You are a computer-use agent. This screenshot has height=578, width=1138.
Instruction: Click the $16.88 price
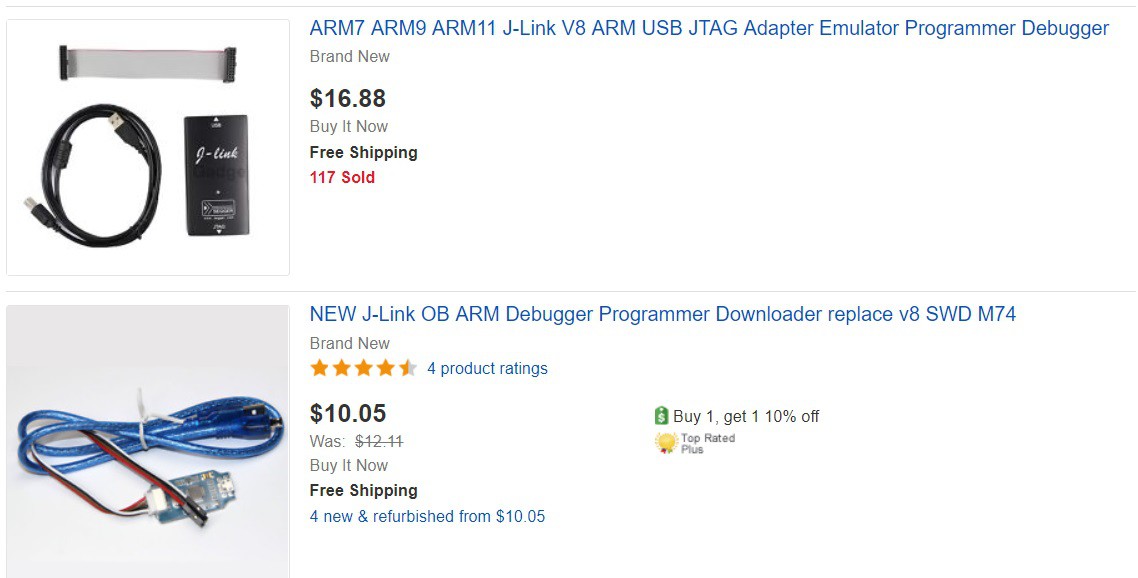click(348, 98)
